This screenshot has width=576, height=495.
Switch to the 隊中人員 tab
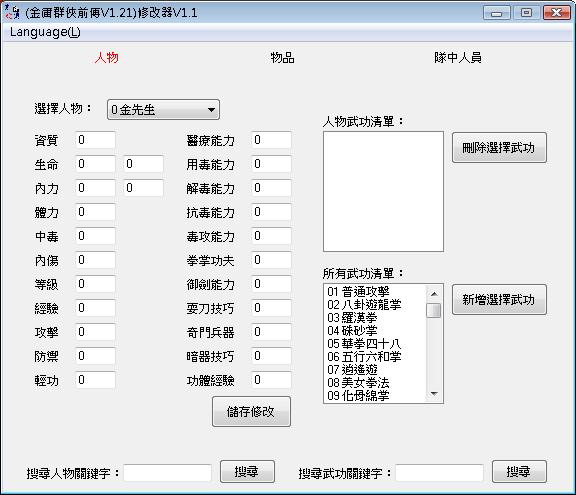tap(458, 58)
